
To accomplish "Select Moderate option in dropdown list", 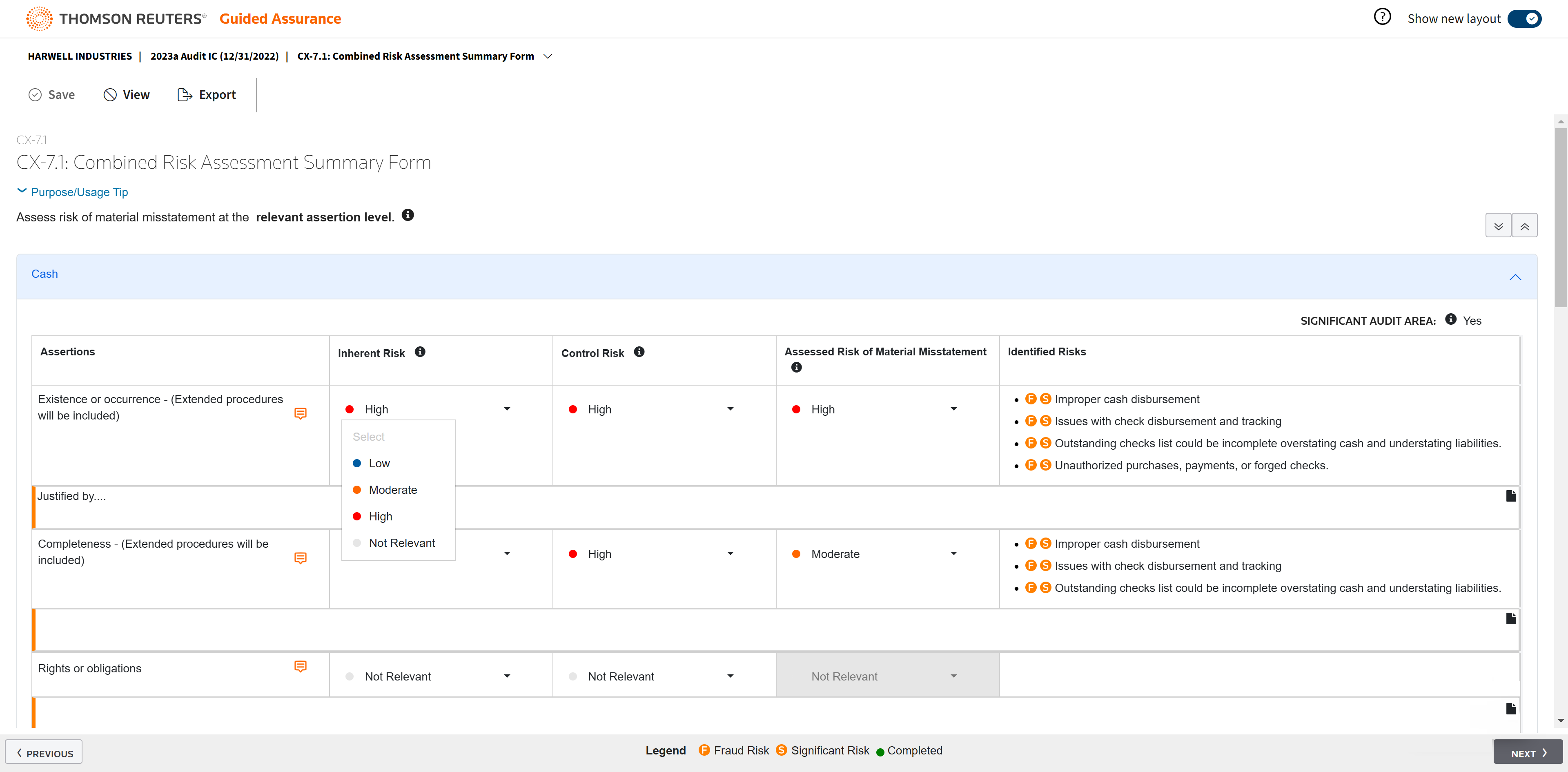I will (392, 490).
